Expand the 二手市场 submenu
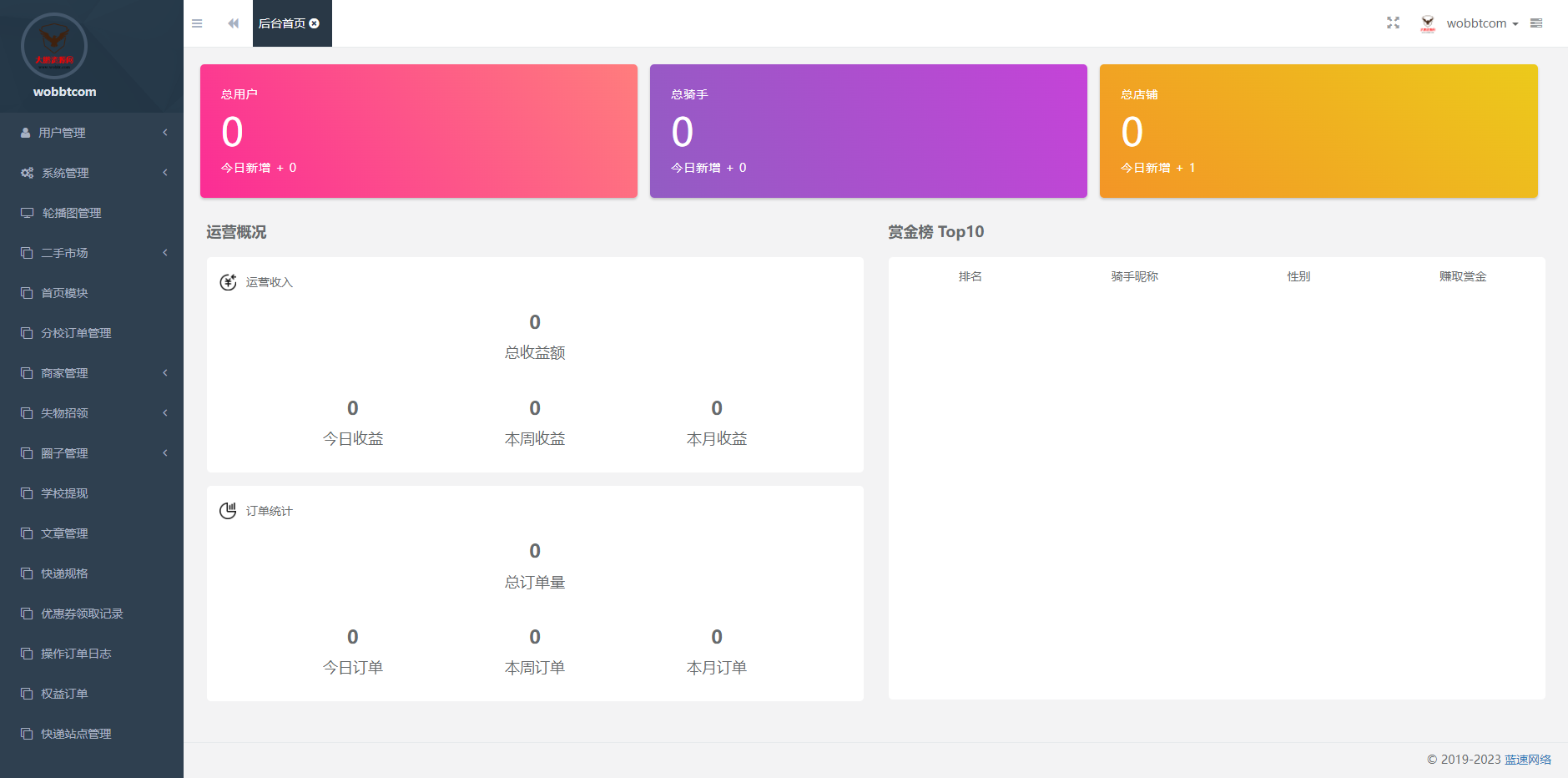The width and height of the screenshot is (1568, 778). click(91, 253)
